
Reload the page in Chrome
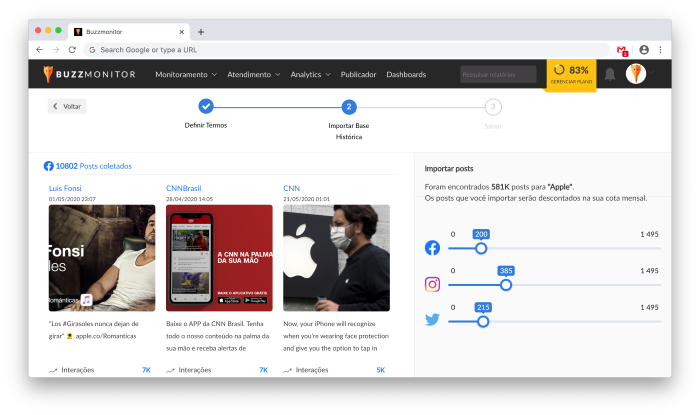tap(72, 49)
